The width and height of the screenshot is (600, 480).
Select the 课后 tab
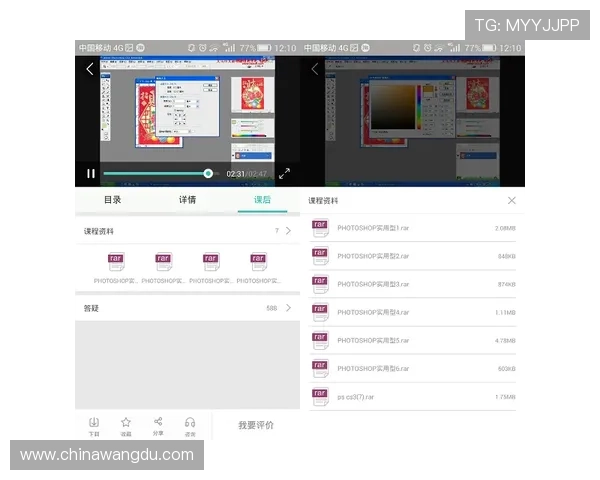coord(262,200)
